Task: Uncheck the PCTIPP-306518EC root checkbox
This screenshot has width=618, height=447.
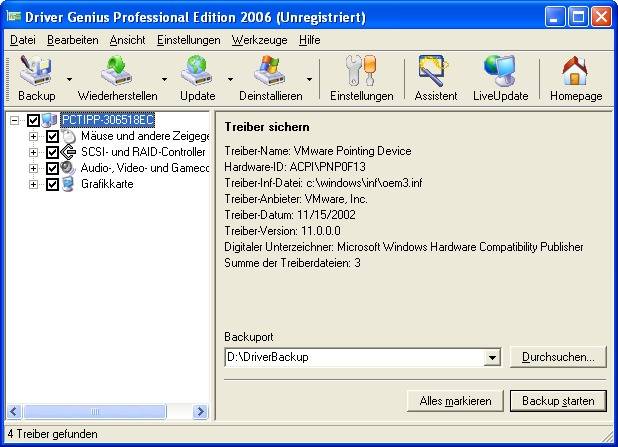Action: tap(33, 120)
